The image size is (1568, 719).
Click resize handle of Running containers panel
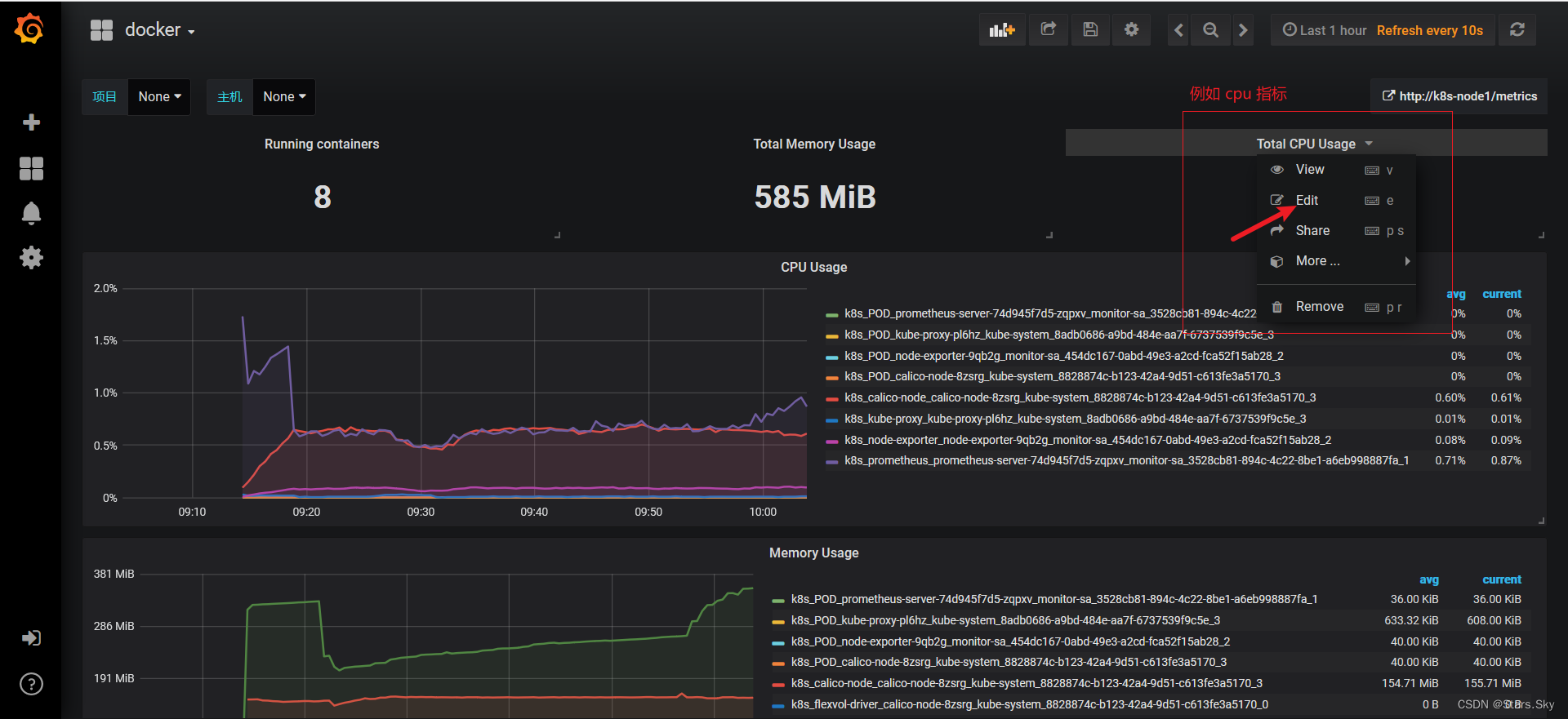(558, 234)
